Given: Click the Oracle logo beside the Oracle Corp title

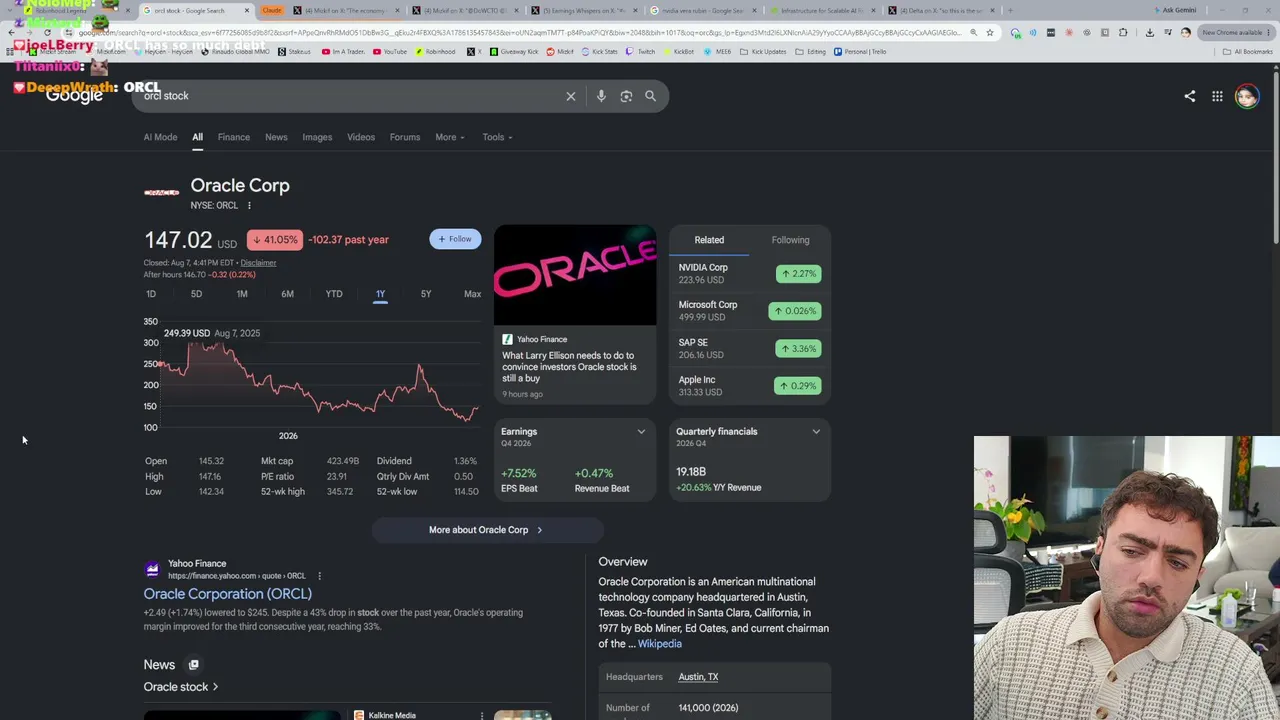Looking at the screenshot, I should 161,192.
